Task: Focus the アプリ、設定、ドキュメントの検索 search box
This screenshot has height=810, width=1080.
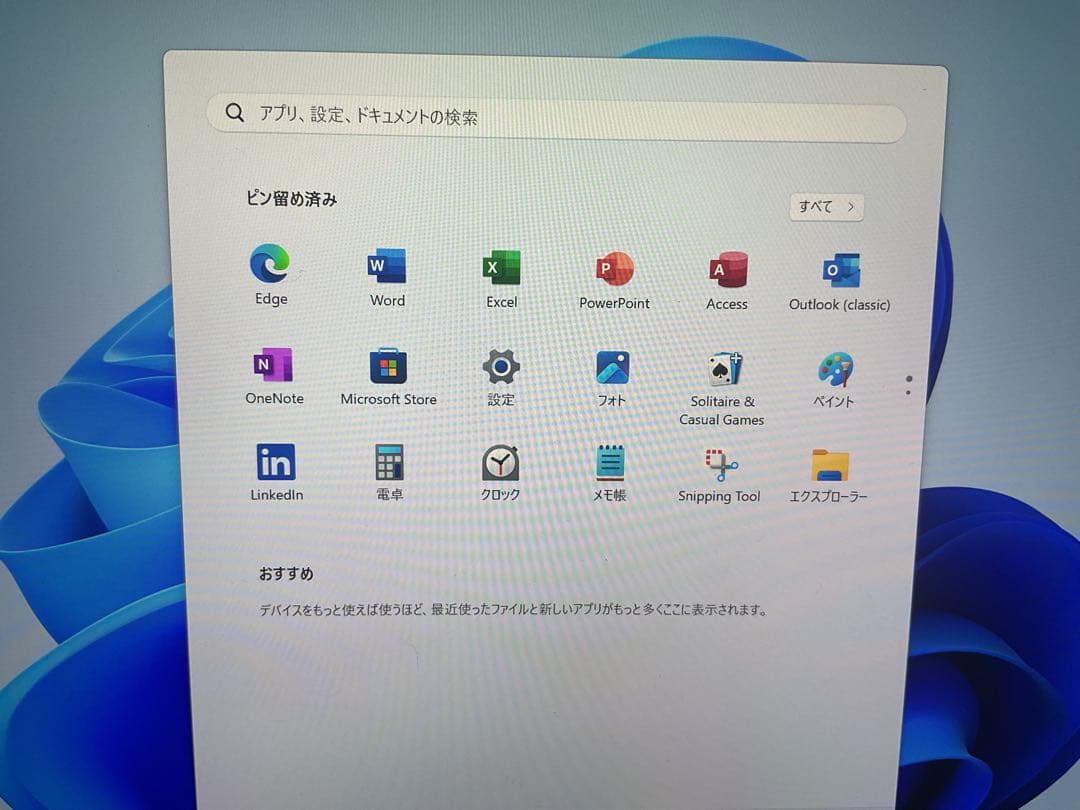Action: tap(556, 118)
